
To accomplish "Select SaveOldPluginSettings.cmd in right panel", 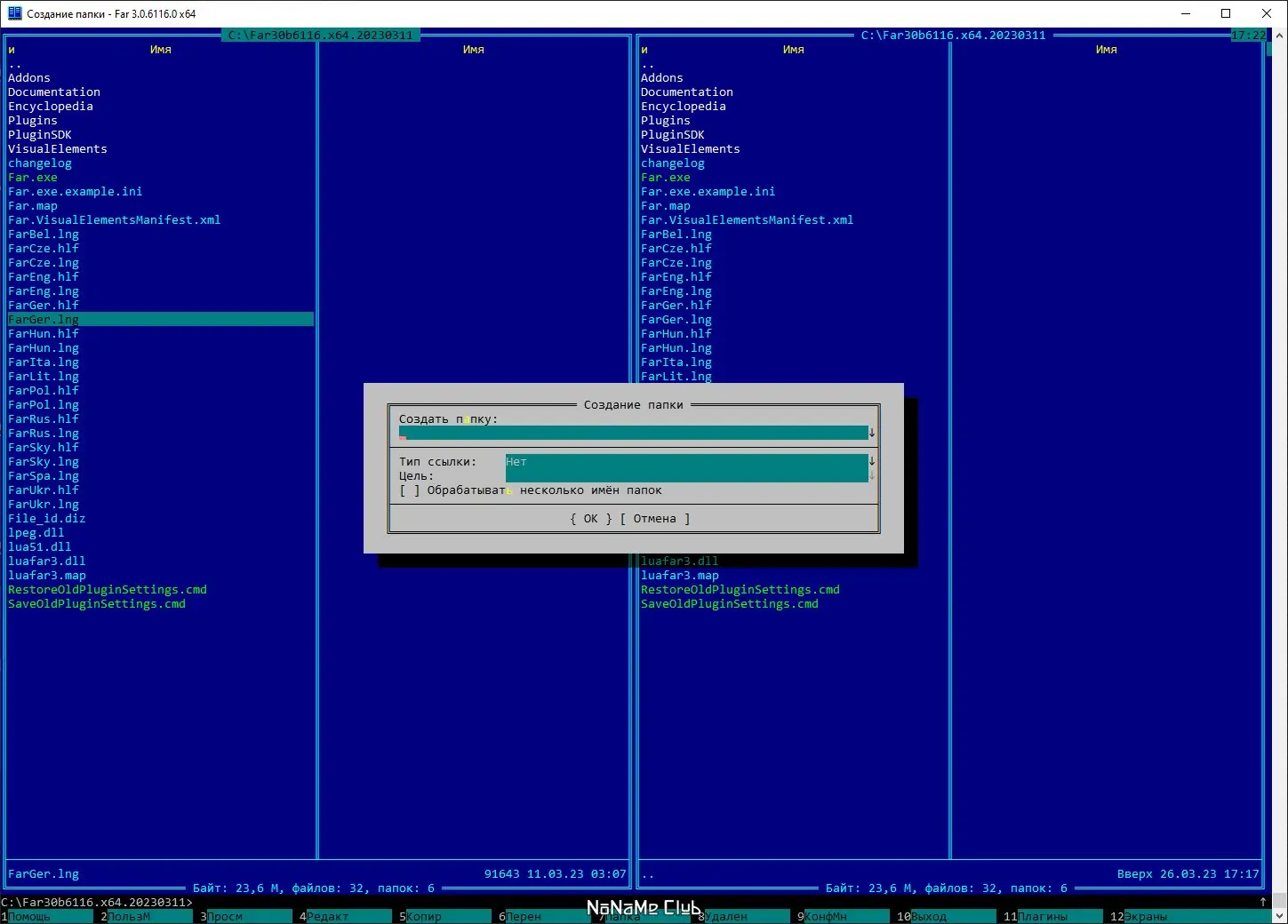I will pos(730,604).
